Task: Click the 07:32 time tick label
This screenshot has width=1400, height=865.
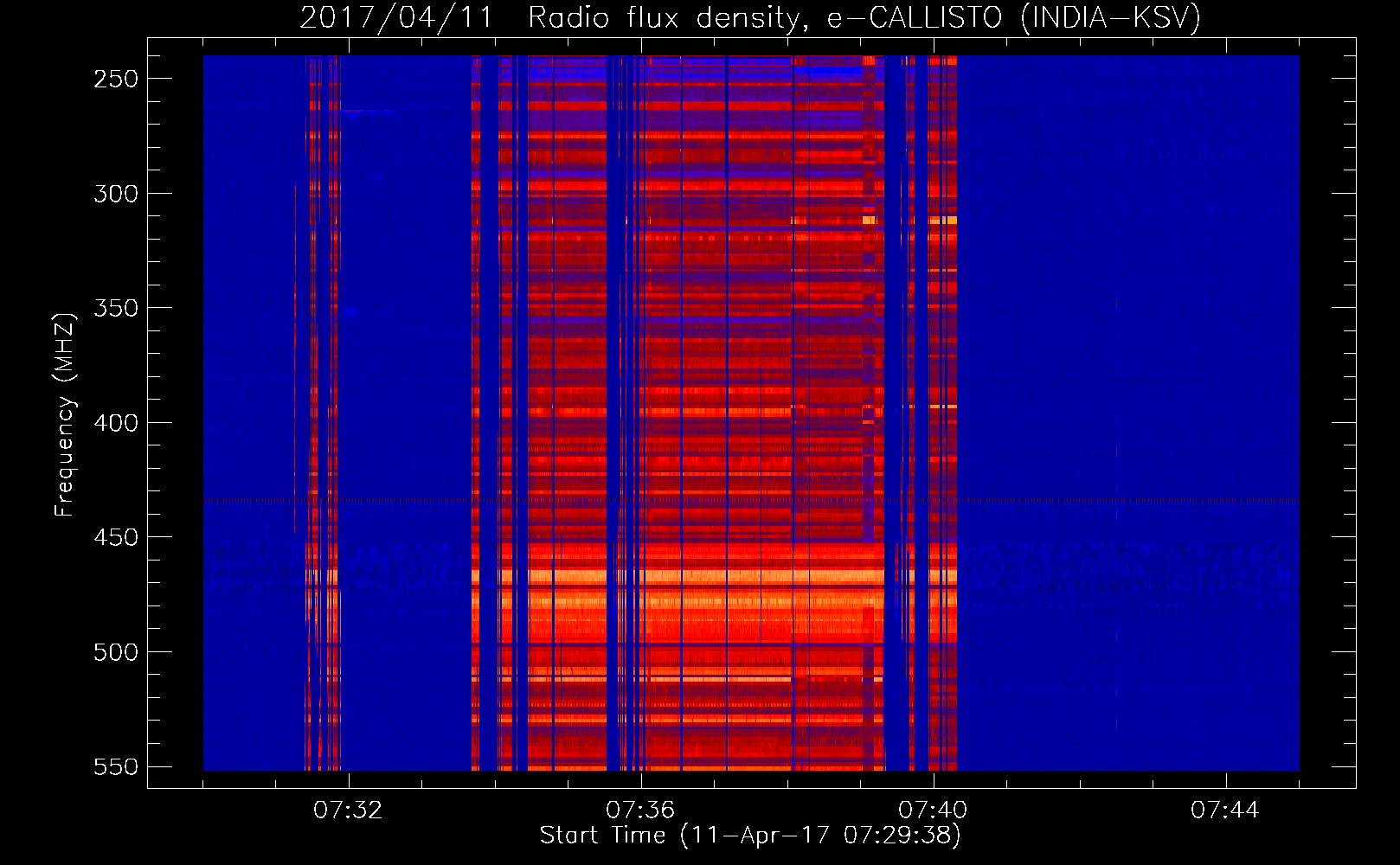Action: (348, 811)
